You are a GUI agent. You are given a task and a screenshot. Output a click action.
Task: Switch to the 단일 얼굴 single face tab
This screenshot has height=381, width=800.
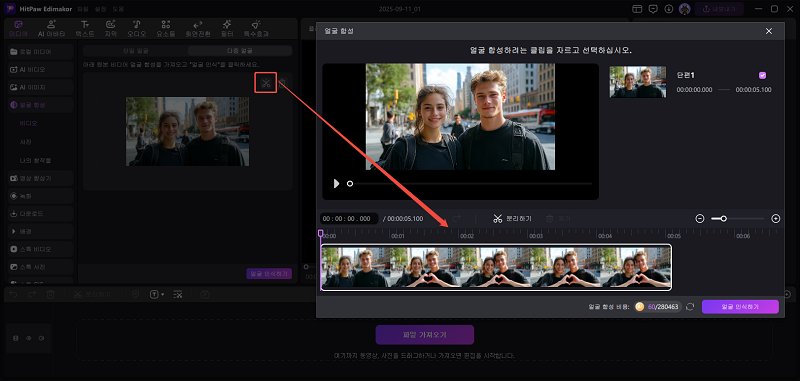(x=135, y=50)
